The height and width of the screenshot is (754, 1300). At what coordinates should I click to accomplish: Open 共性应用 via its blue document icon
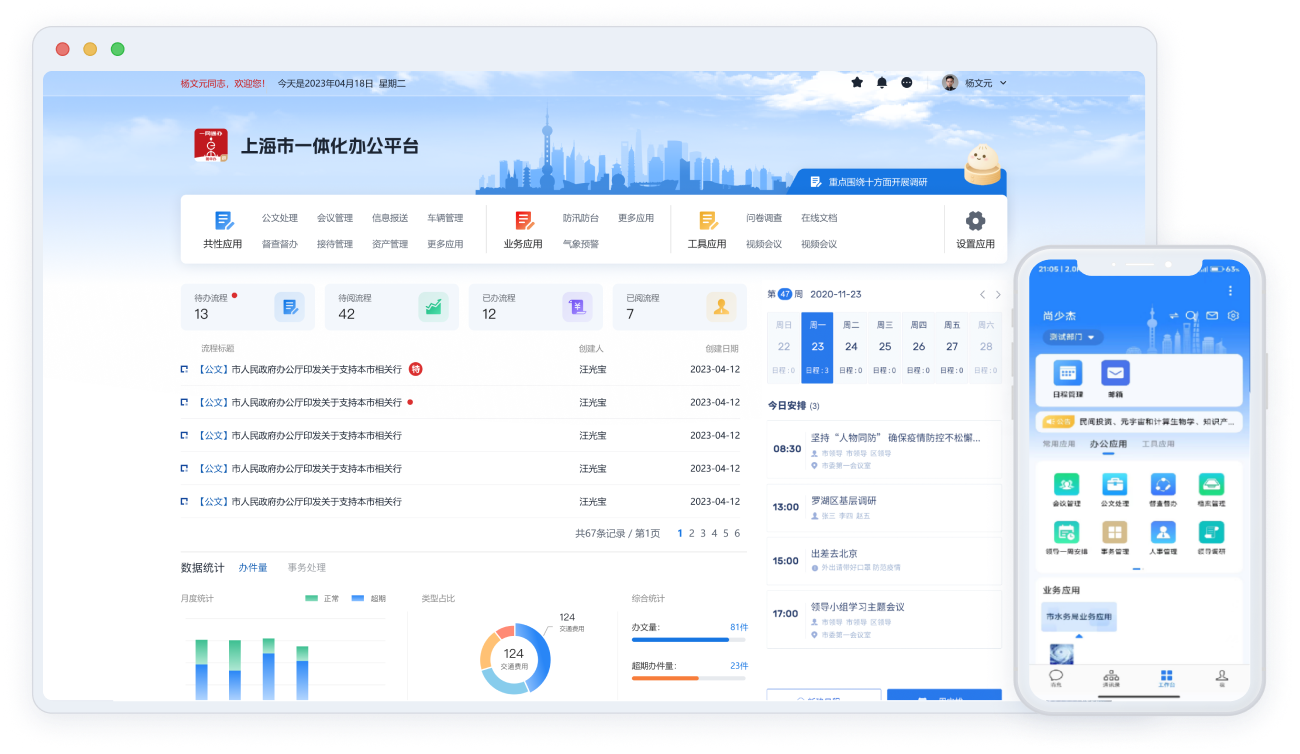coord(224,220)
